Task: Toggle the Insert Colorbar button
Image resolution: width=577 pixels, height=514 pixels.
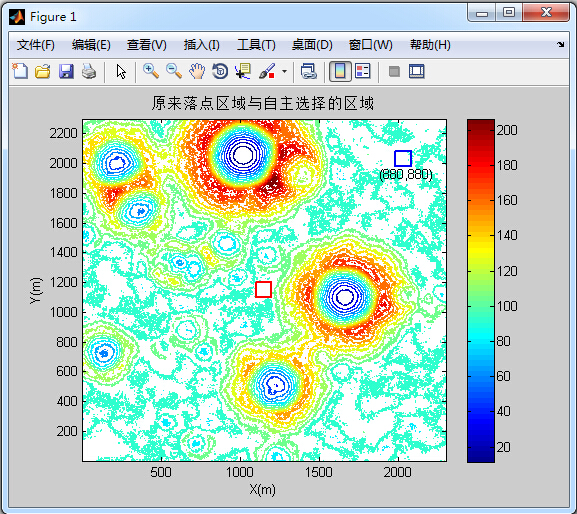Action: tap(340, 71)
